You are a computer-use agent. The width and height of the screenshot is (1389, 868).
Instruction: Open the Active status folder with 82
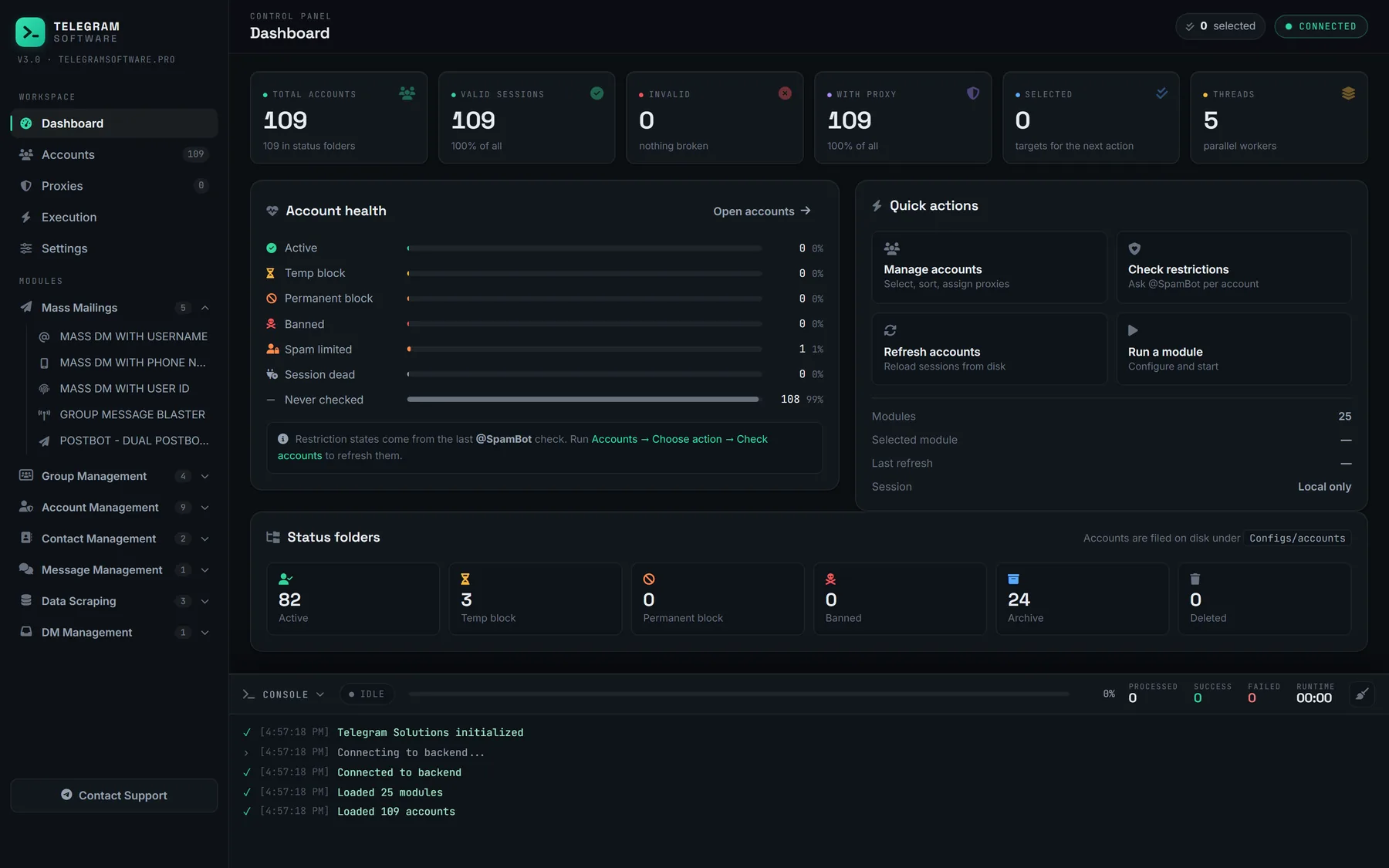point(353,599)
